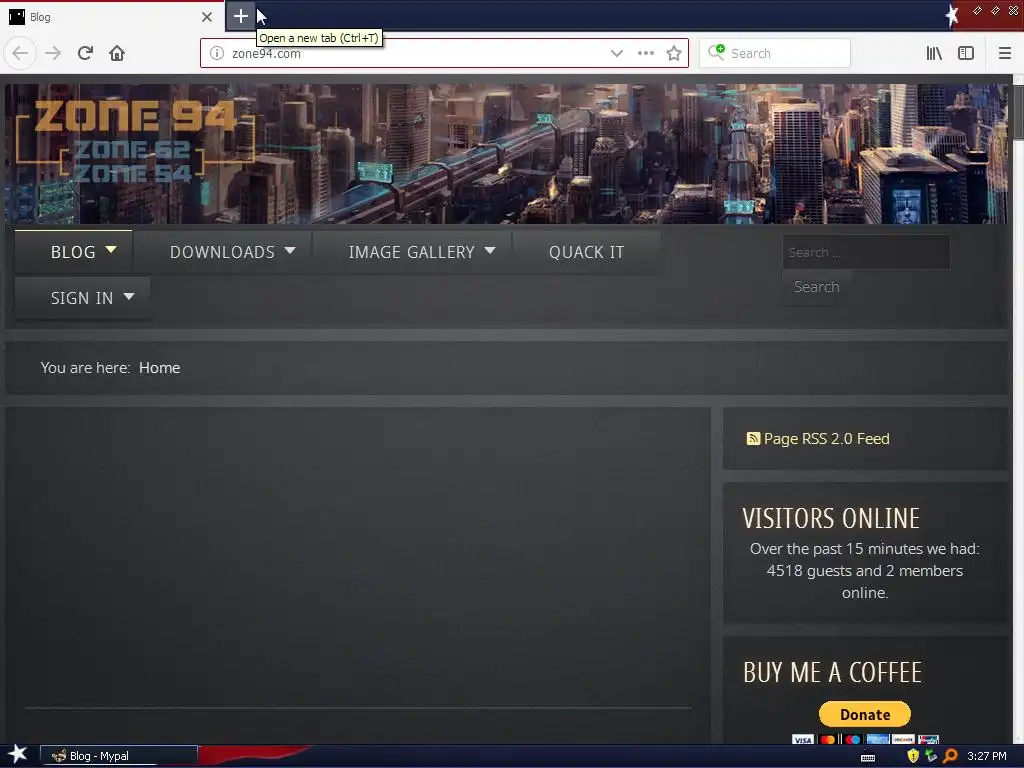Open the page actions three-dot menu
The image size is (1024, 768).
[645, 54]
